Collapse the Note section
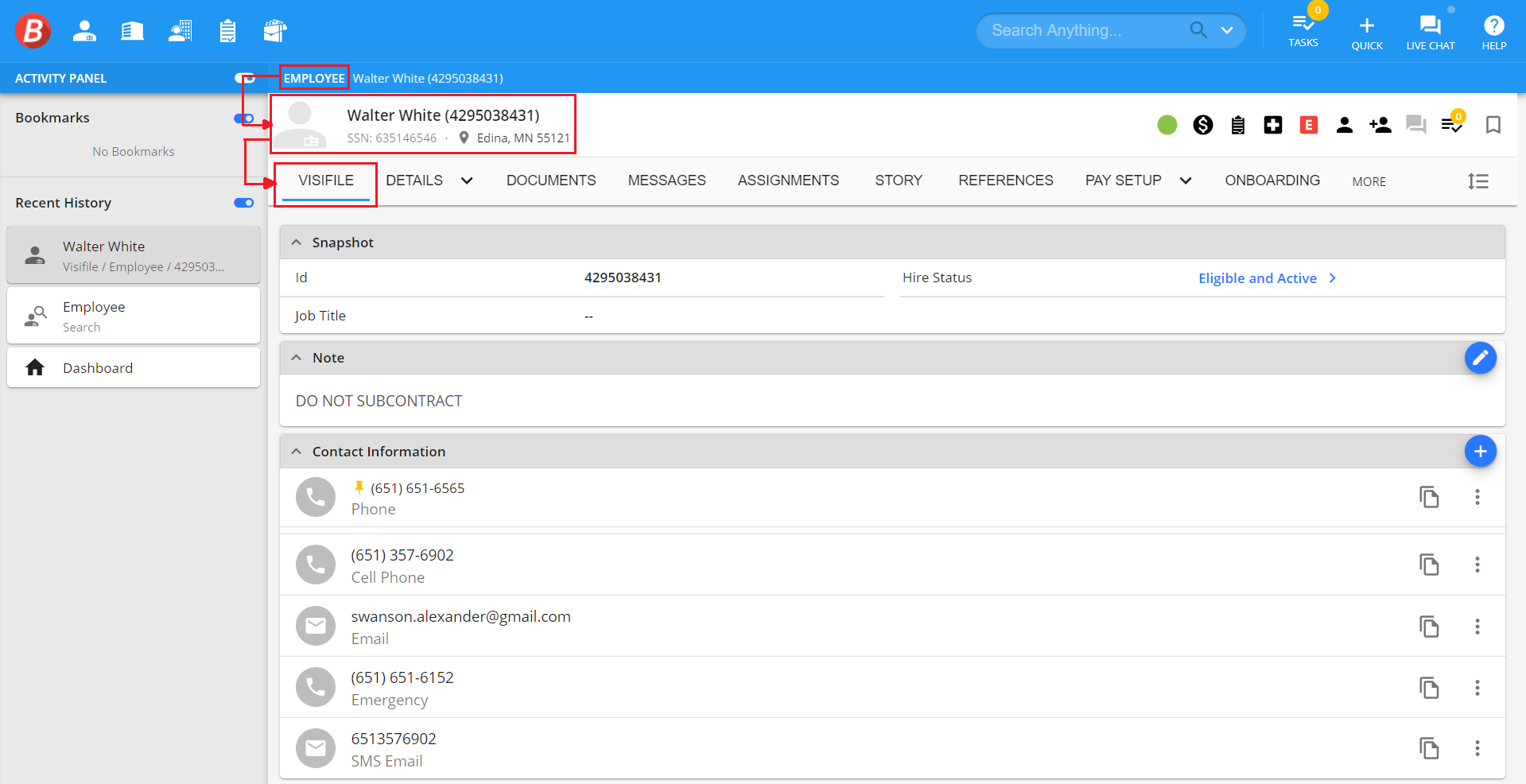 (x=297, y=358)
